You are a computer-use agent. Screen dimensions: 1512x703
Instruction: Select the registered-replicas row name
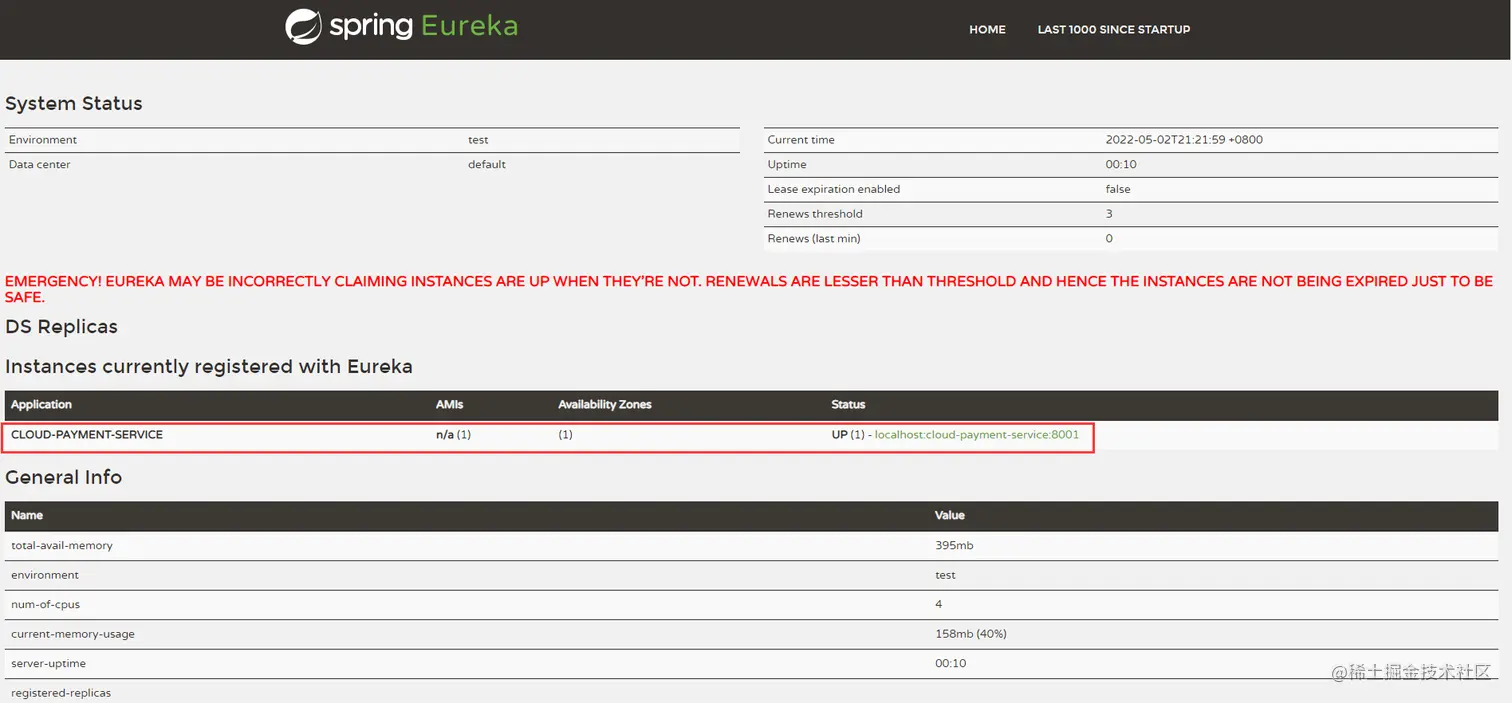(61, 693)
